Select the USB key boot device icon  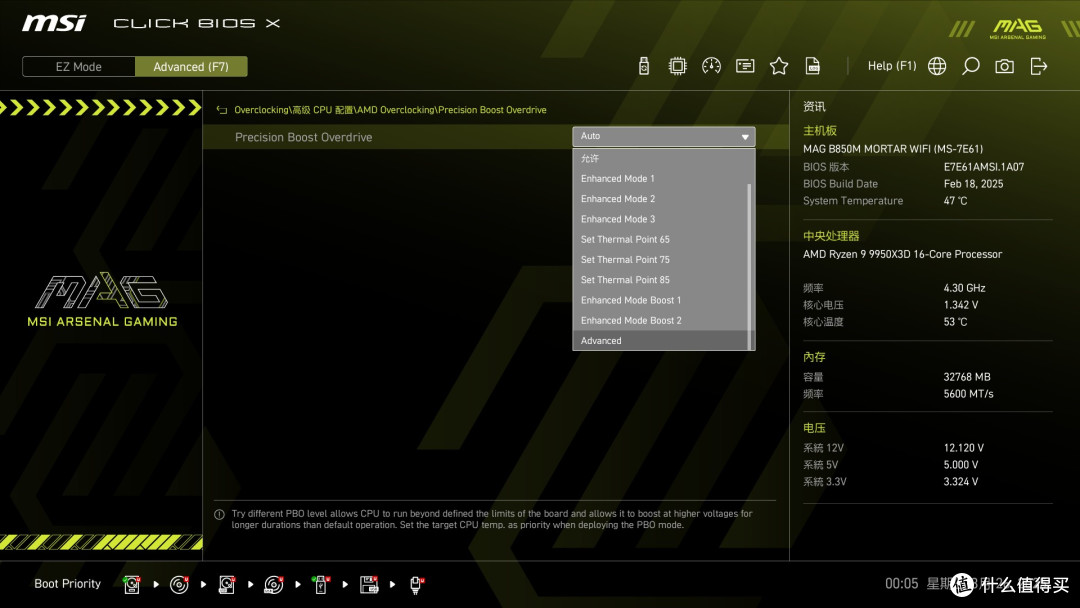click(x=321, y=585)
